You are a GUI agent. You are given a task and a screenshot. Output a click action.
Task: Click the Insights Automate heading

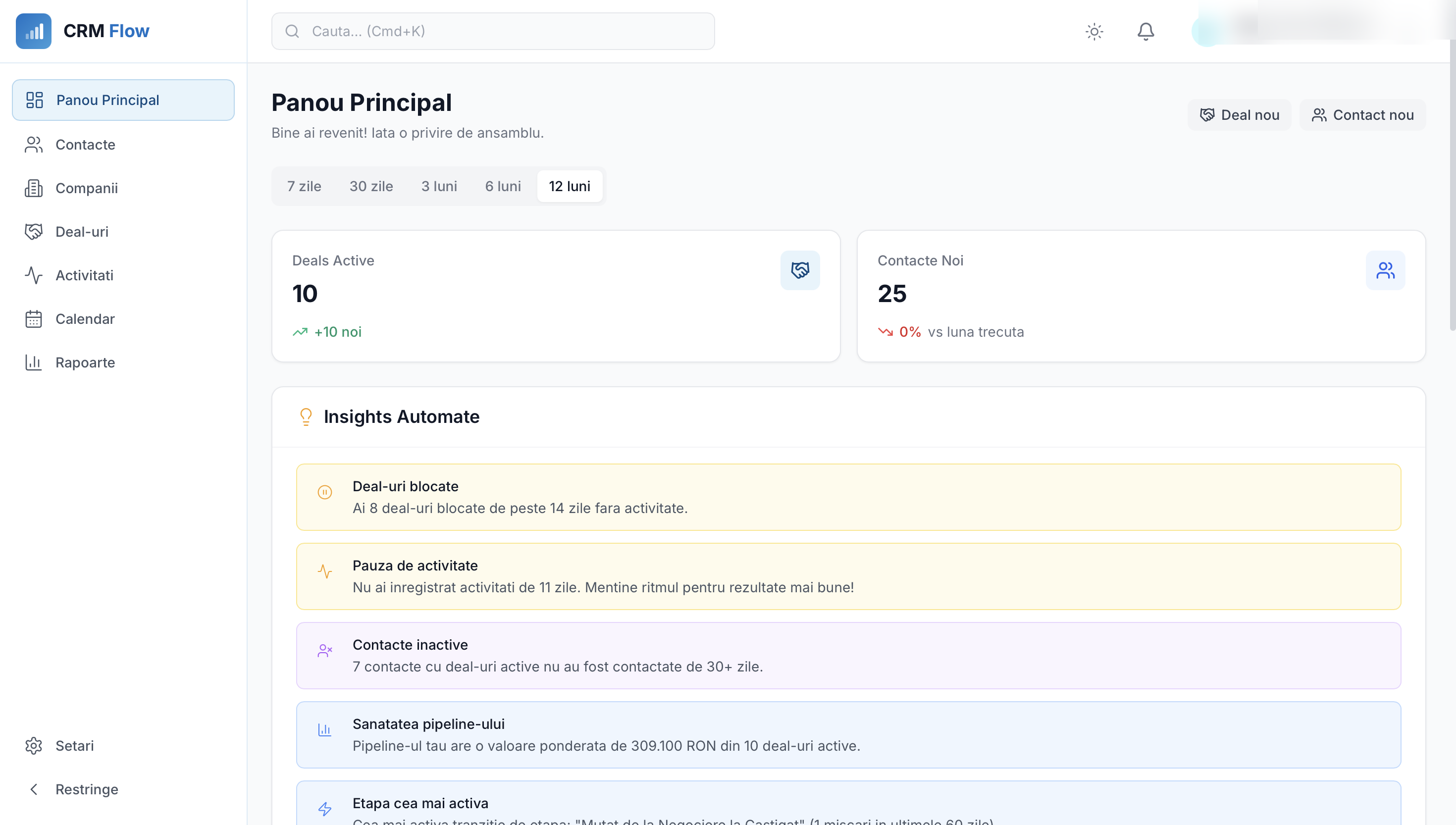pyautogui.click(x=402, y=417)
